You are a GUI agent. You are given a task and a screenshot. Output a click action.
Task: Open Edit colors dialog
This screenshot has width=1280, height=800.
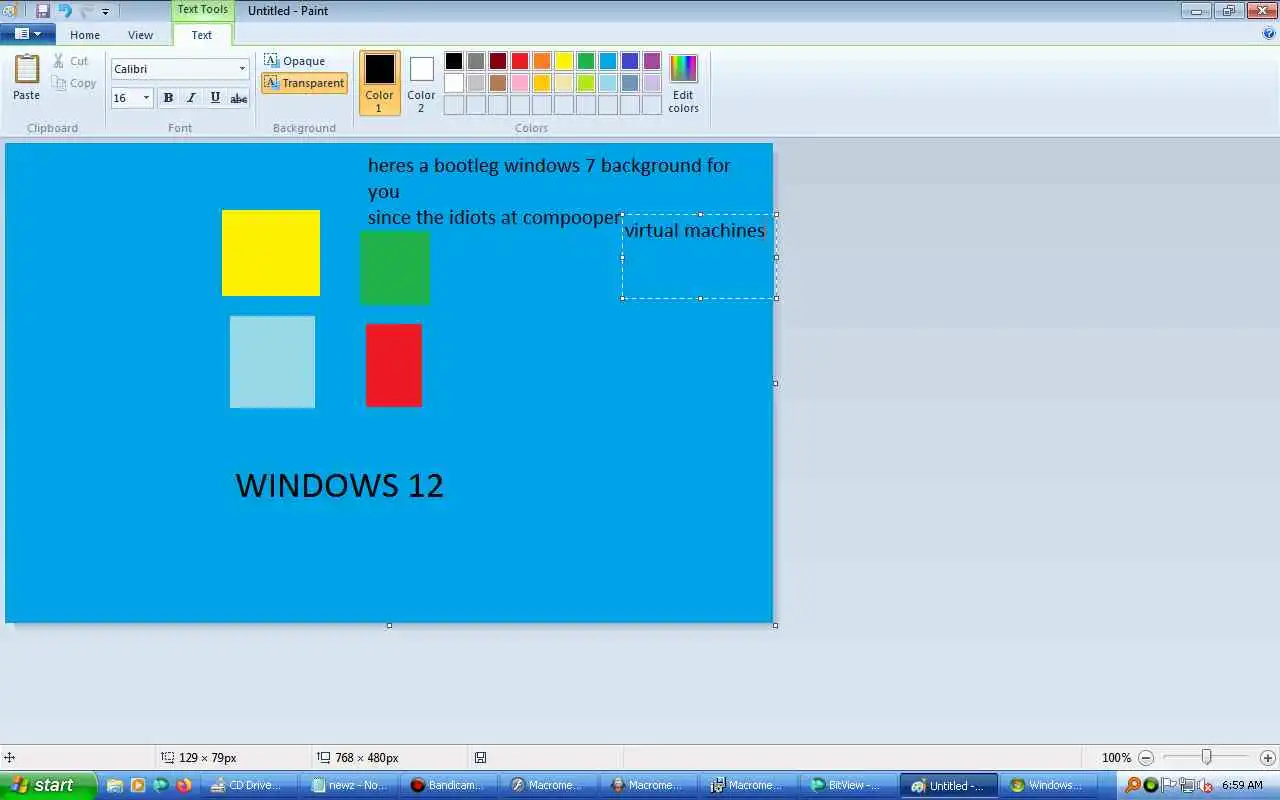tap(684, 83)
